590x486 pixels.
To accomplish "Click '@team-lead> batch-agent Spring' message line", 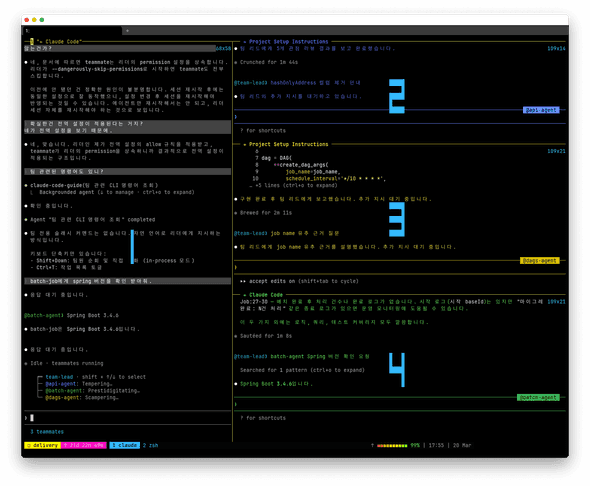I will [x=302, y=356].
